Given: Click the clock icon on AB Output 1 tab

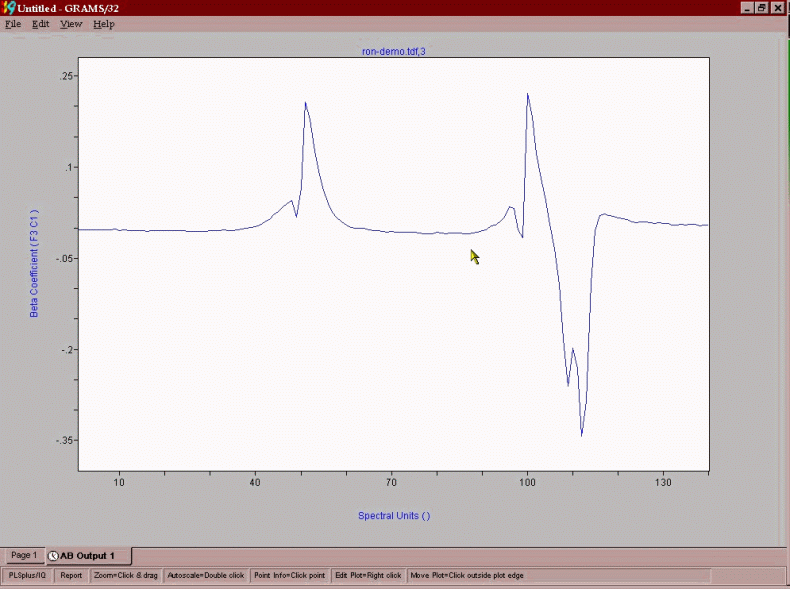Looking at the screenshot, I should [x=53, y=556].
